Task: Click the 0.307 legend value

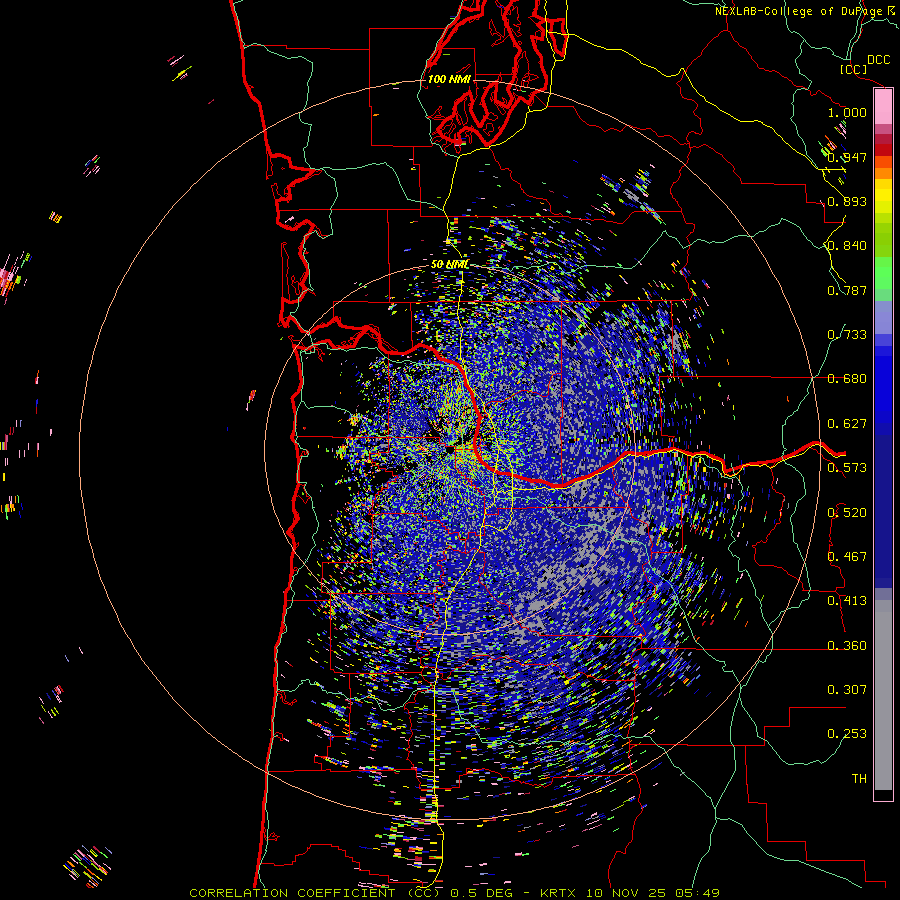Action: coord(847,690)
